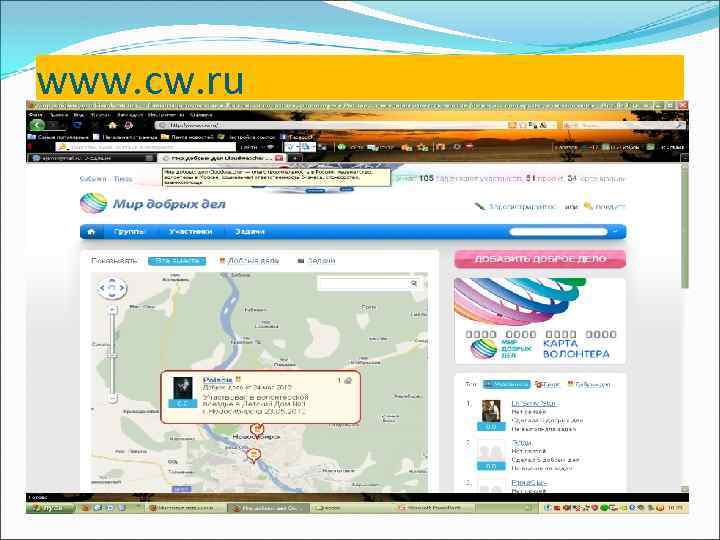Open the Вид browser menu
The image size is (720, 540).
click(x=79, y=115)
